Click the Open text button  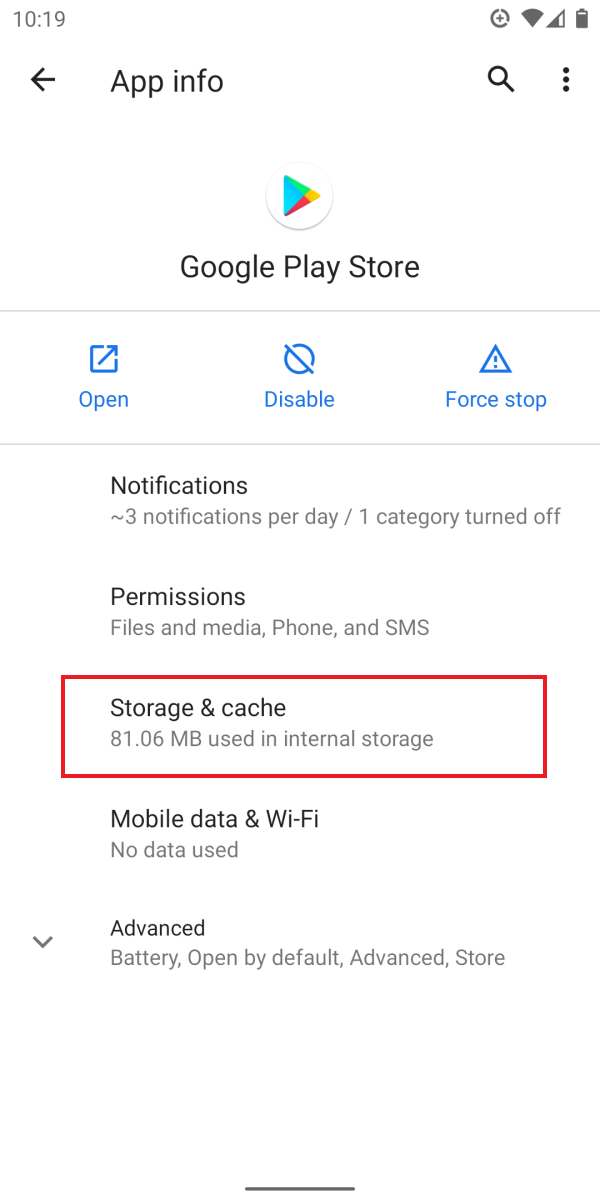click(x=104, y=399)
